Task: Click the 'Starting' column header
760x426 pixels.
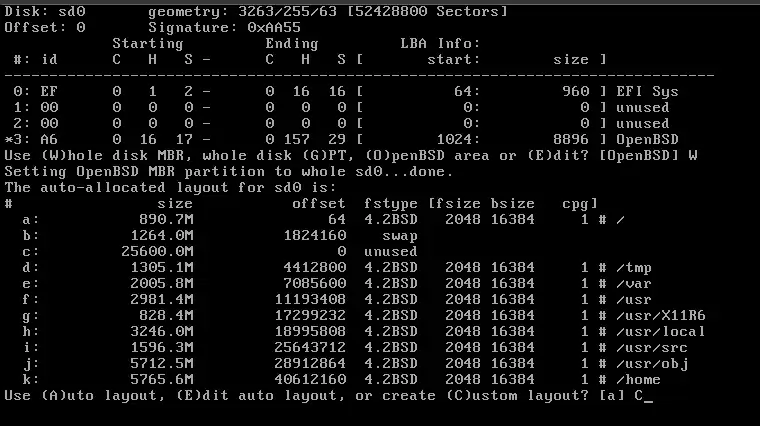Action: coord(148,43)
